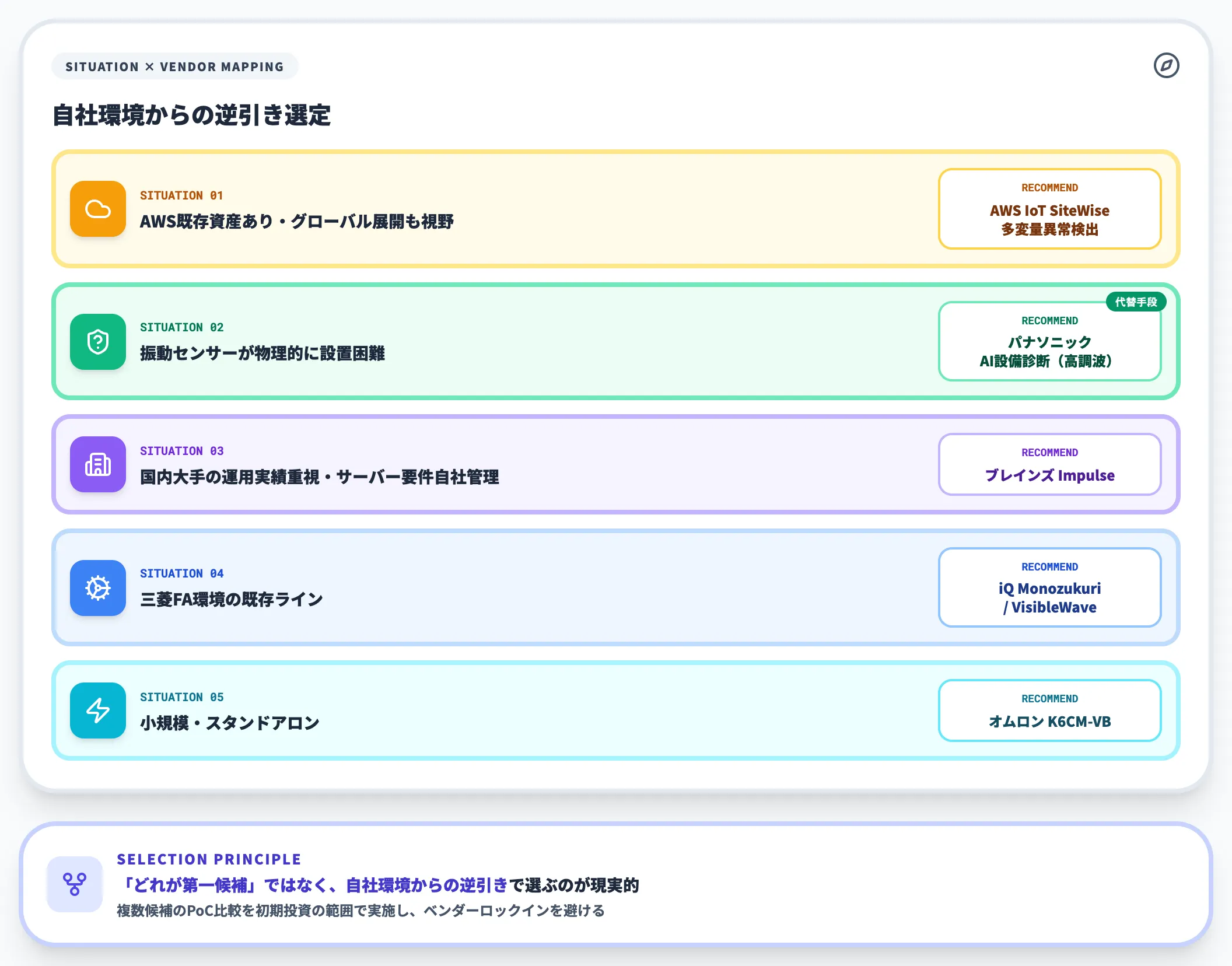Image resolution: width=1232 pixels, height=966 pixels.
Task: Click RECOMMEND label above オムロン K6CM-VB
Action: pyautogui.click(x=1049, y=699)
